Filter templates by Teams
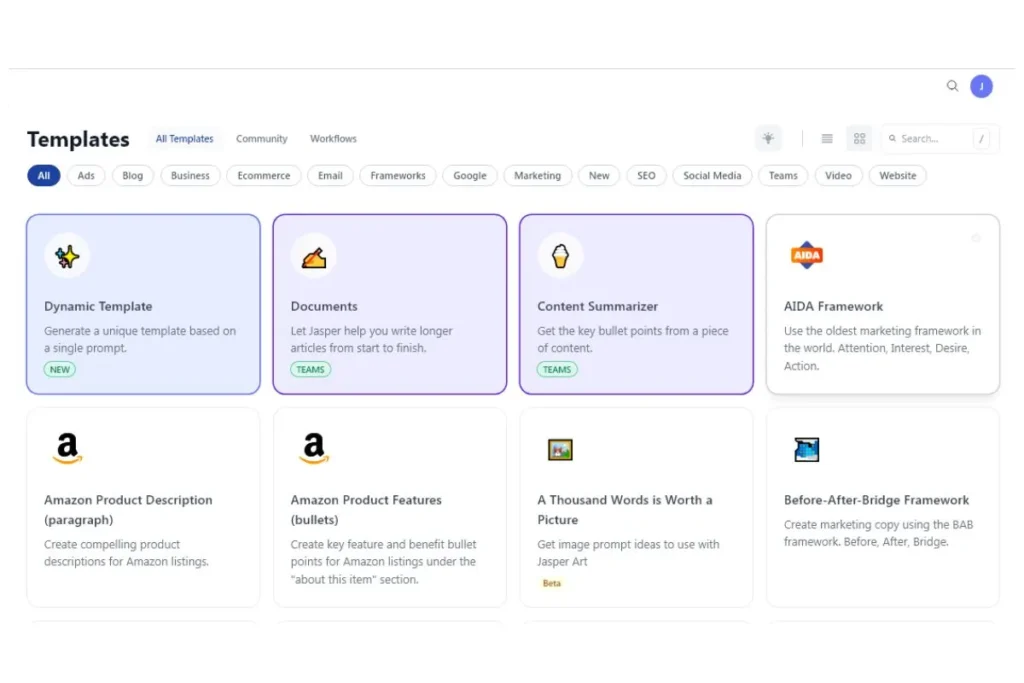This screenshot has width=1024, height=683. coord(783,176)
